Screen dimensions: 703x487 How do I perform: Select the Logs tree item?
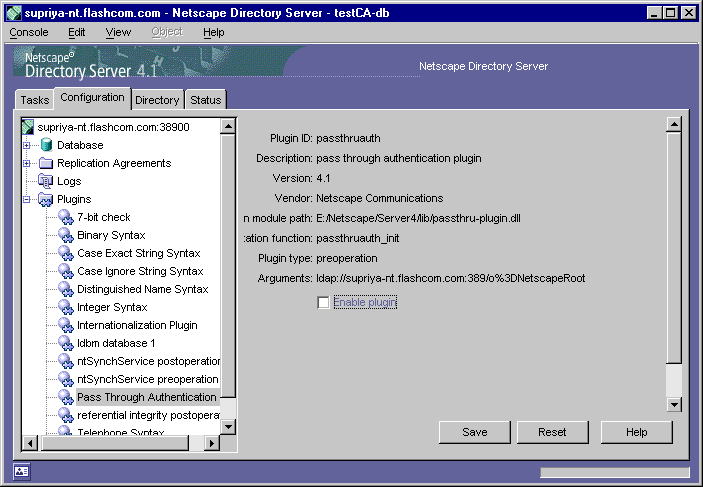click(69, 181)
